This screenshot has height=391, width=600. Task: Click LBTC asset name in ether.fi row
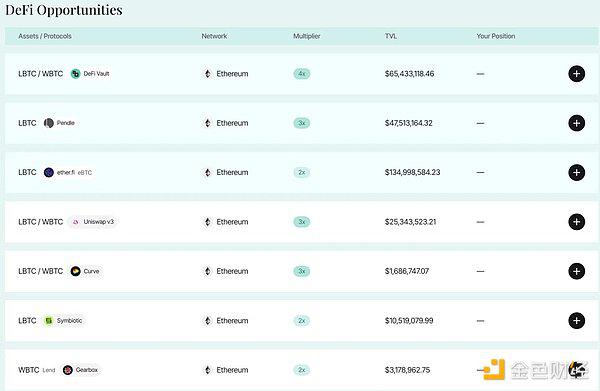click(27, 173)
